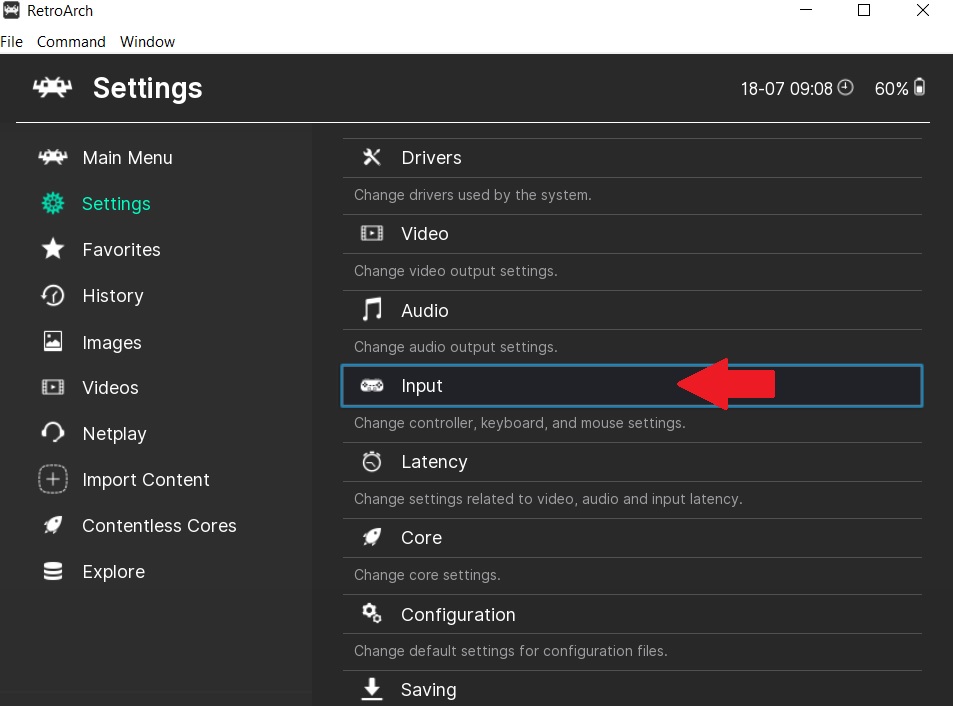This screenshot has width=953, height=706.
Task: Open the Command menu
Action: tap(71, 42)
